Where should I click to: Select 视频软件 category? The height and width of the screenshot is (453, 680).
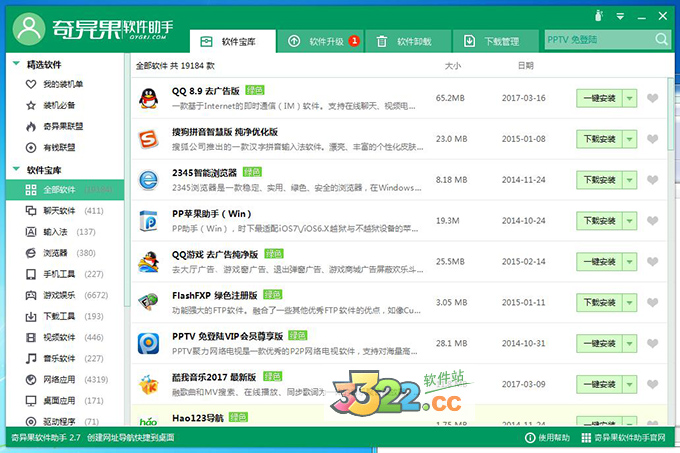65,337
